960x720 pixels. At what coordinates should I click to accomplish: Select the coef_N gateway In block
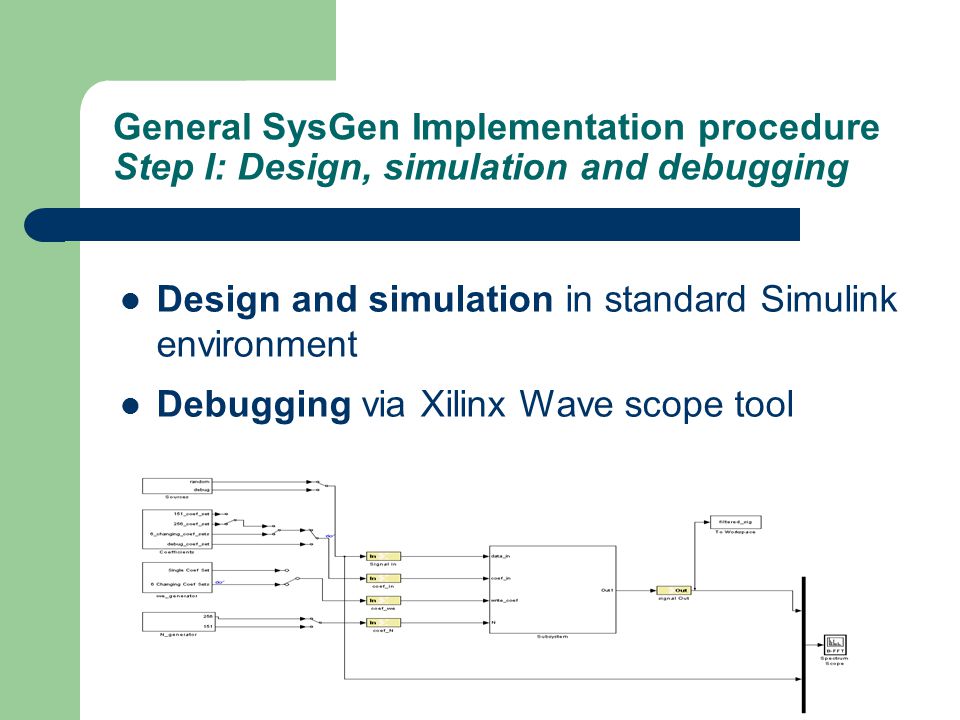383,623
